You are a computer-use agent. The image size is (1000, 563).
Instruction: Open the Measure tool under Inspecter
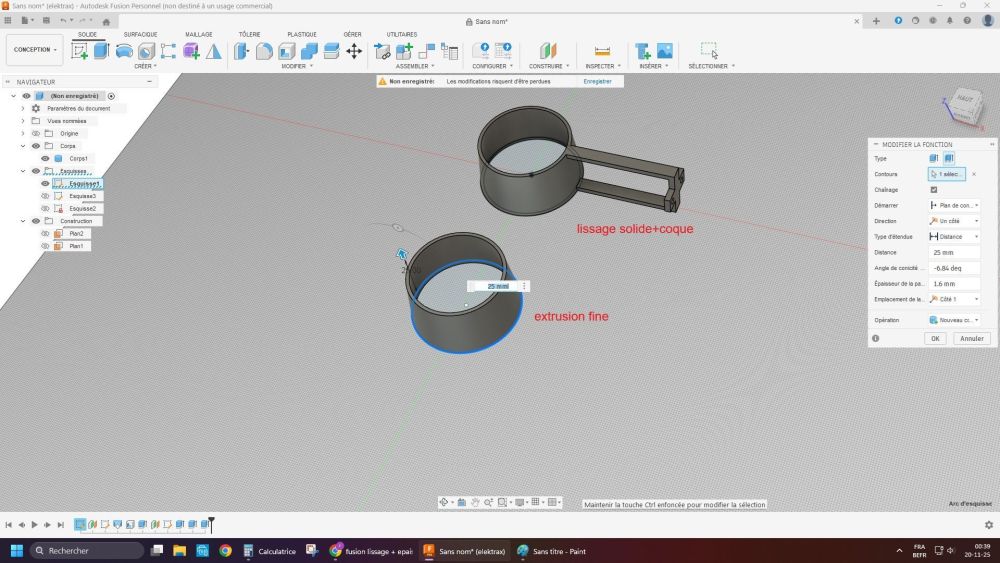tap(601, 51)
